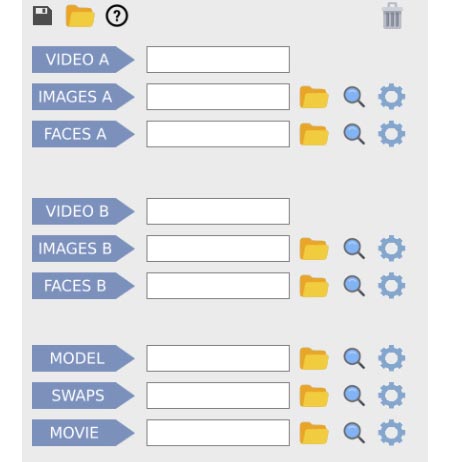Select the MOVIE arrow label
The image size is (450, 462).
(x=83, y=433)
